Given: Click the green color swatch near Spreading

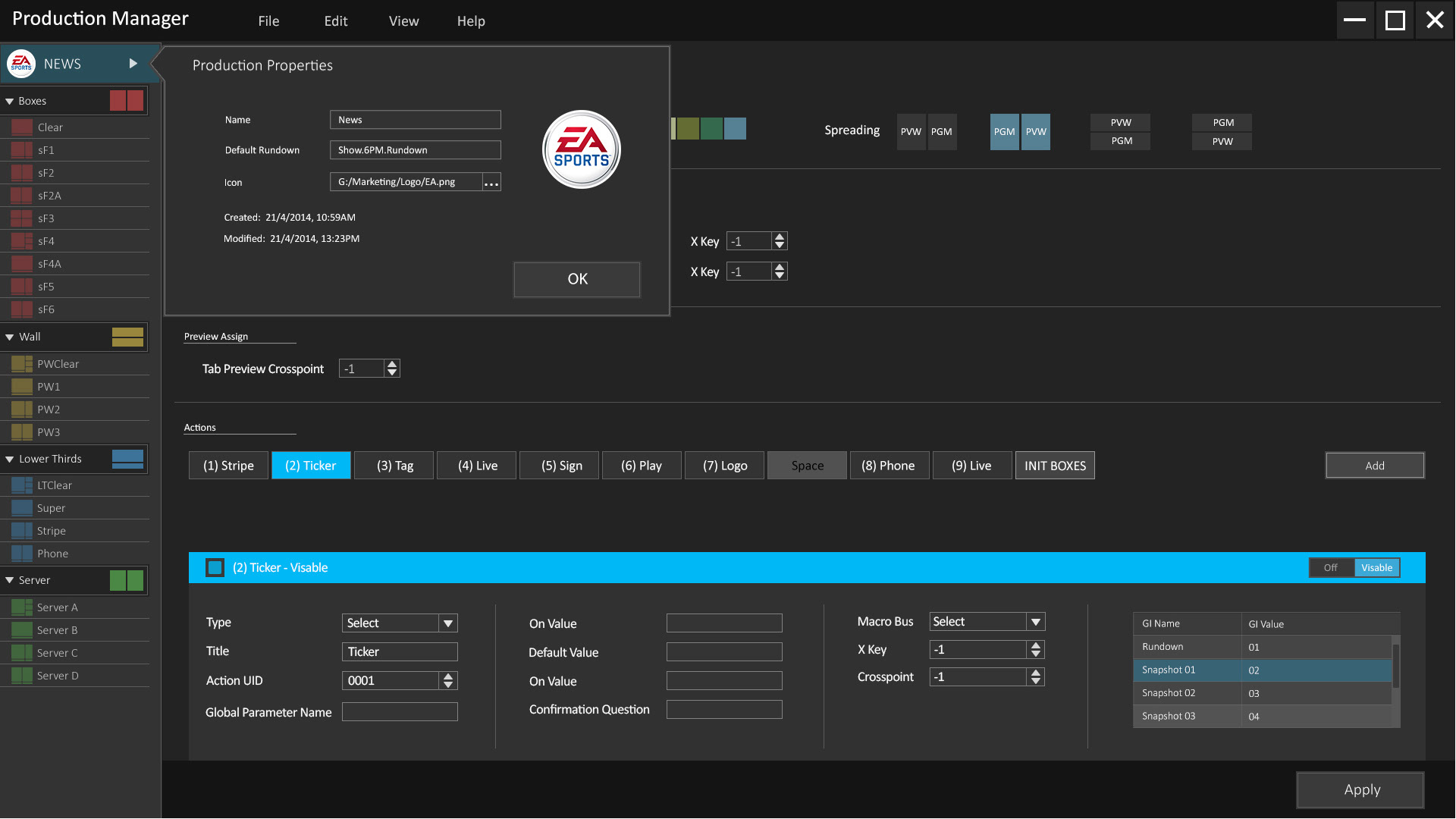Looking at the screenshot, I should [711, 129].
